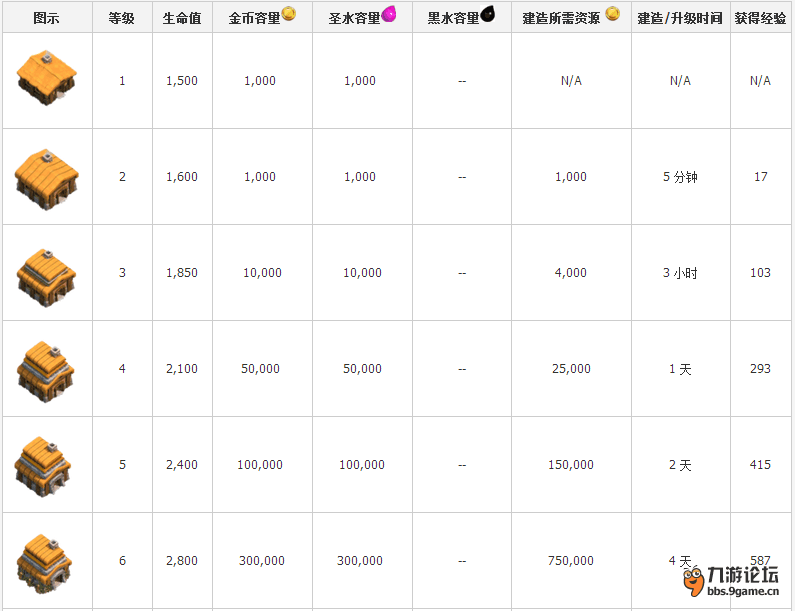Click the 150,000 build cost cell

click(x=571, y=464)
